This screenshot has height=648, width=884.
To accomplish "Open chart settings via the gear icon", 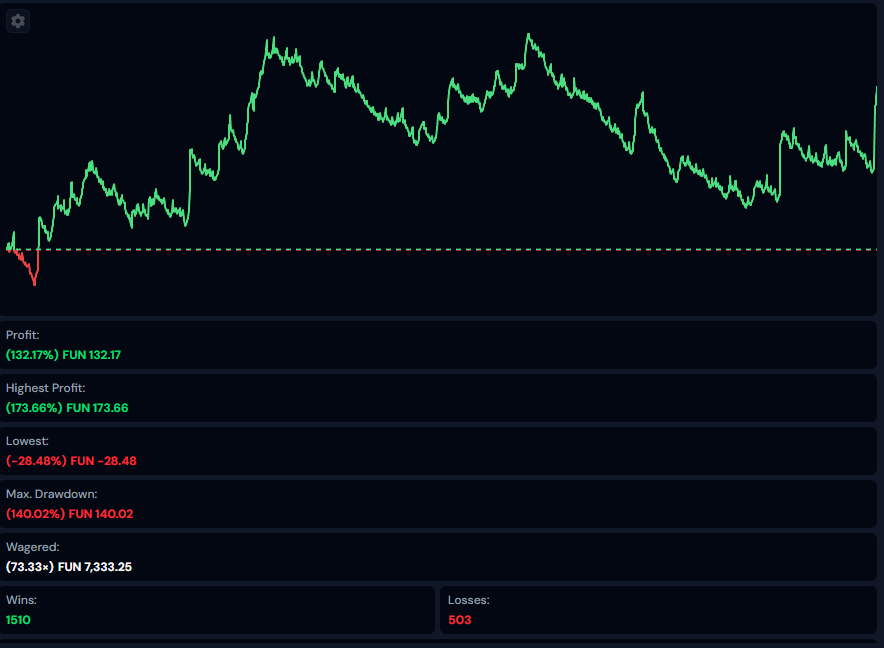I will (x=18, y=21).
